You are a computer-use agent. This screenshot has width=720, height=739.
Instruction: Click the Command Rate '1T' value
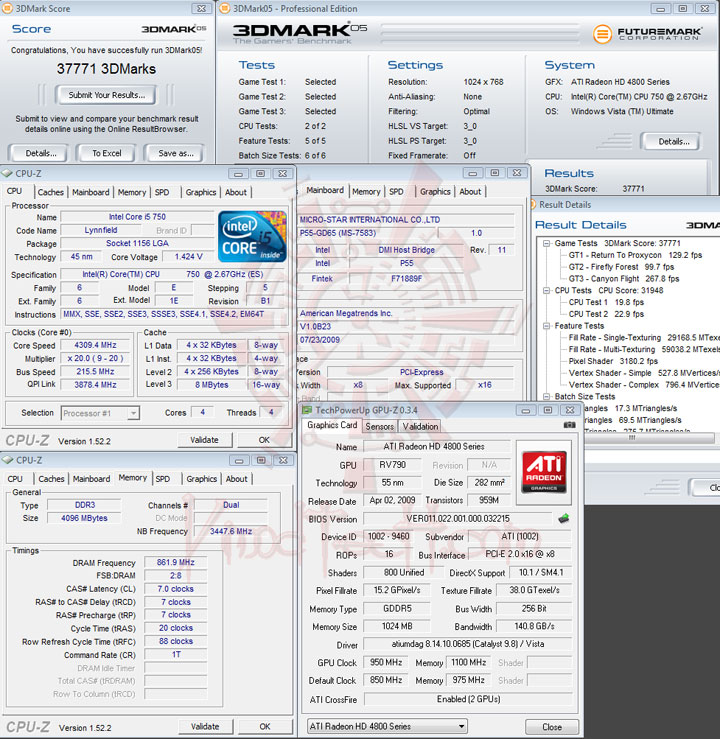click(176, 655)
